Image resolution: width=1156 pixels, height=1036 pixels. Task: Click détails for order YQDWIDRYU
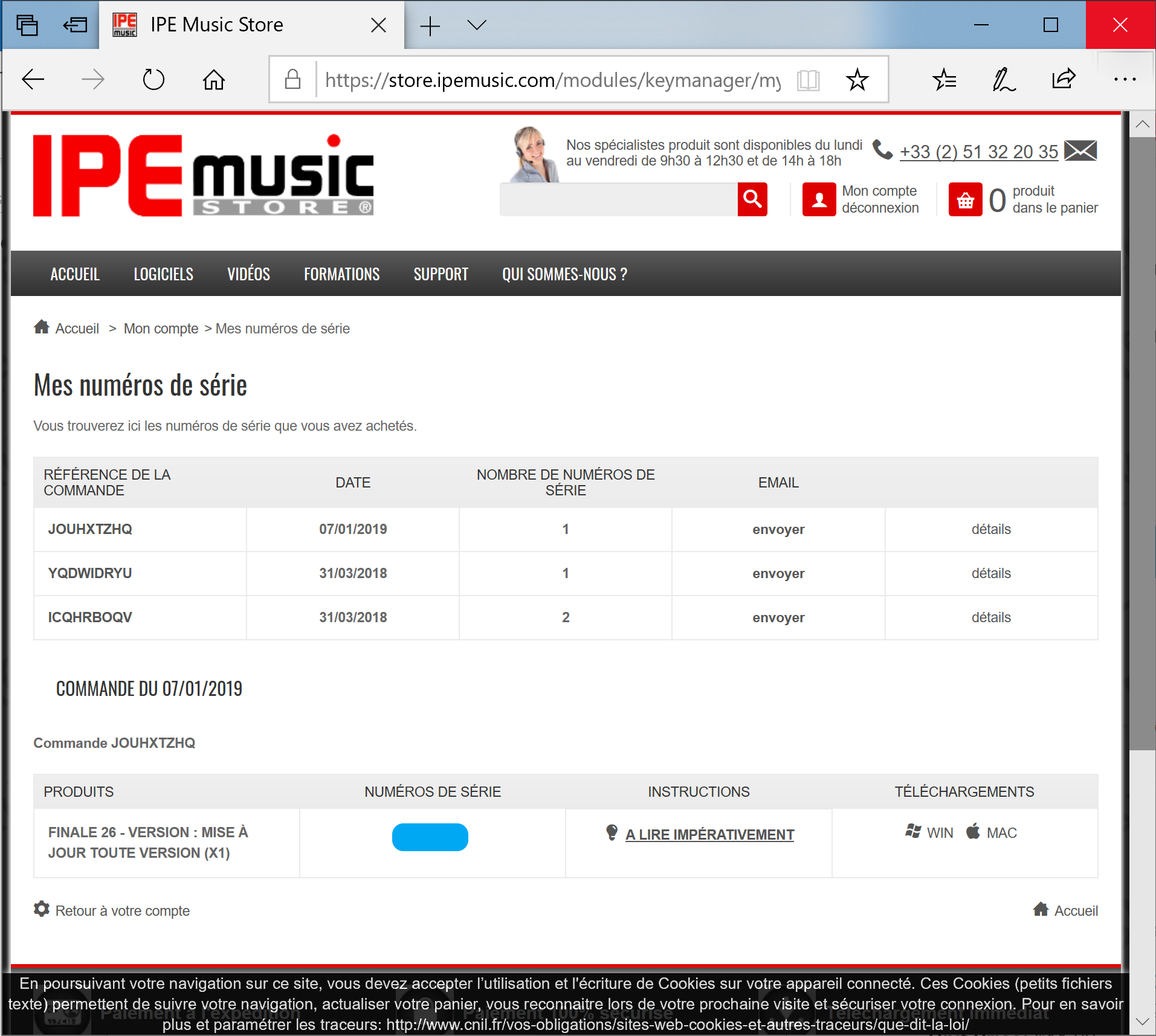(991, 573)
